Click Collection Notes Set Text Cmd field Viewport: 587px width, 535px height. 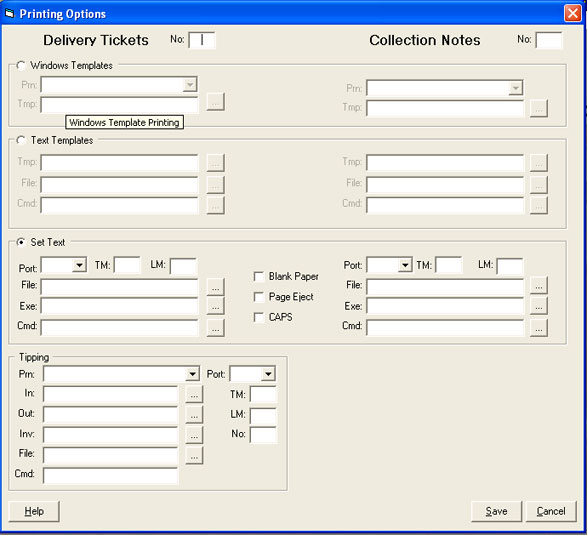pyautogui.click(x=445, y=328)
